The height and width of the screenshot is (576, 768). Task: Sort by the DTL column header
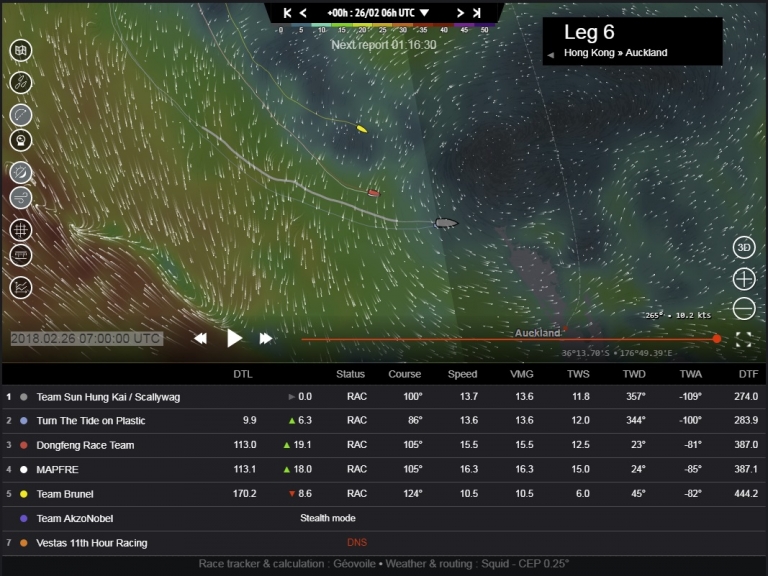click(242, 374)
